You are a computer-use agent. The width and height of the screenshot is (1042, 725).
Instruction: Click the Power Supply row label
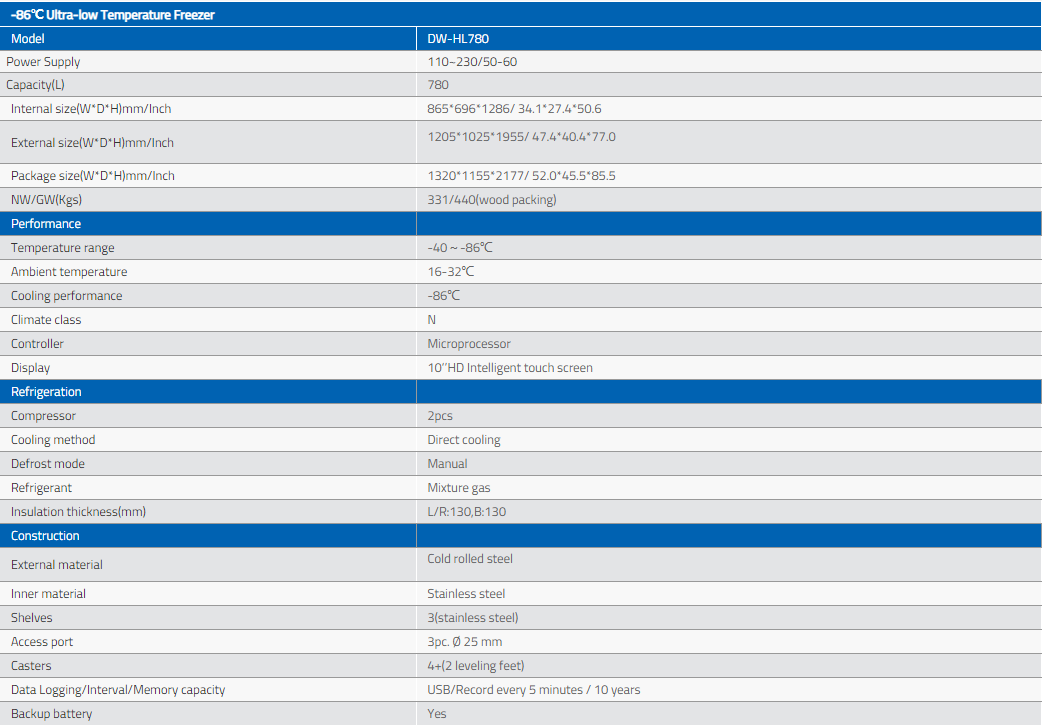45,62
